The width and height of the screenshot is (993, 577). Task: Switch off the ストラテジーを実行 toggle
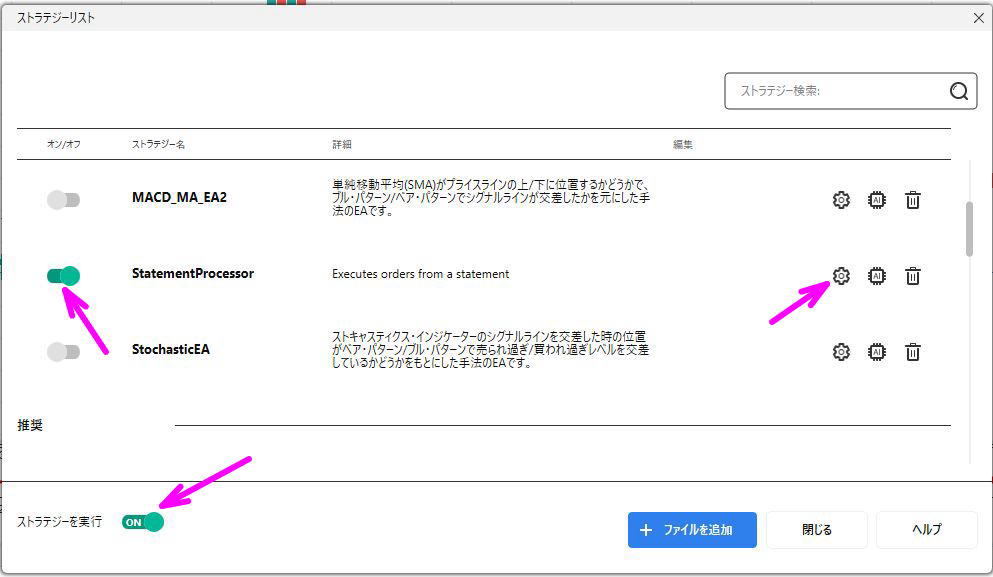pyautogui.click(x=142, y=522)
